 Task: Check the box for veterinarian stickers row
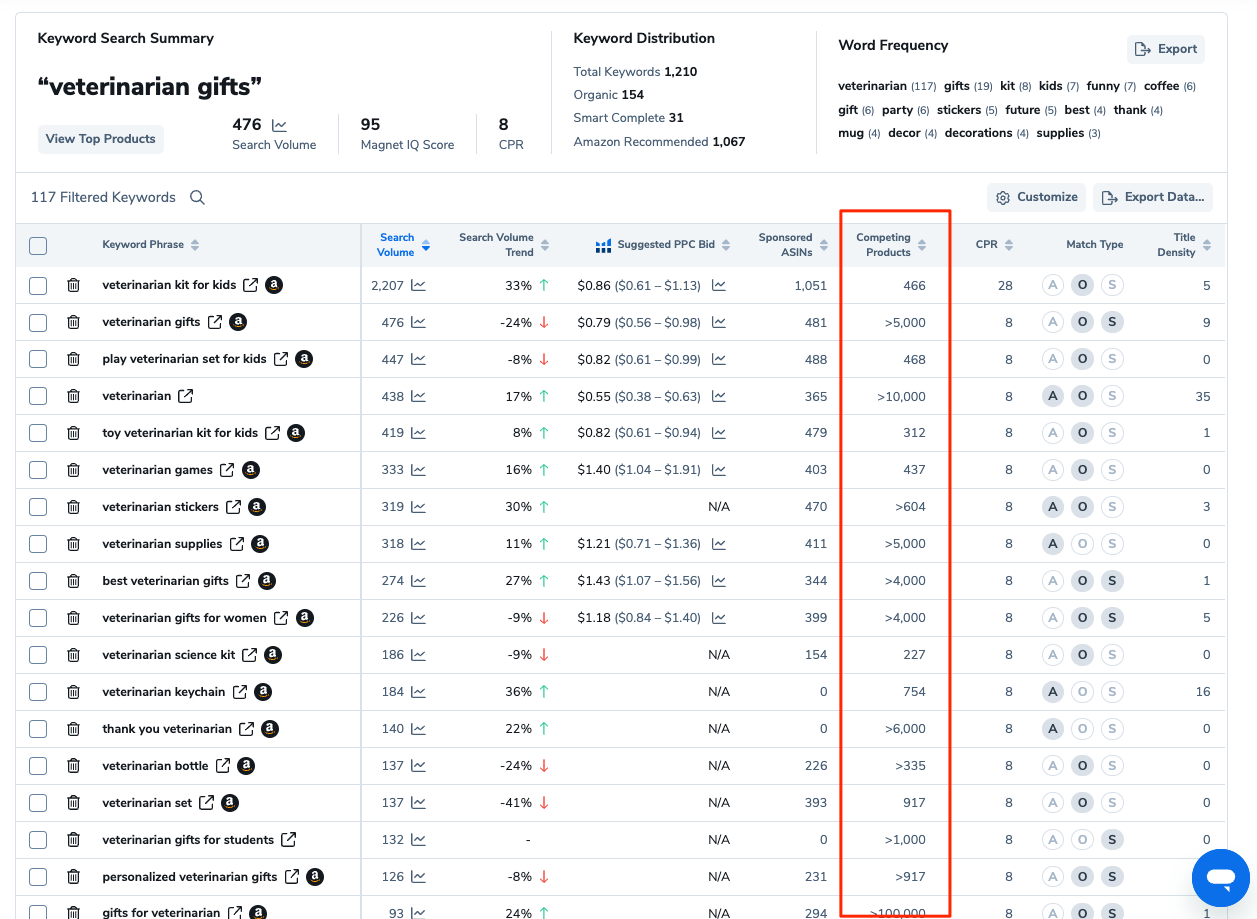click(38, 507)
